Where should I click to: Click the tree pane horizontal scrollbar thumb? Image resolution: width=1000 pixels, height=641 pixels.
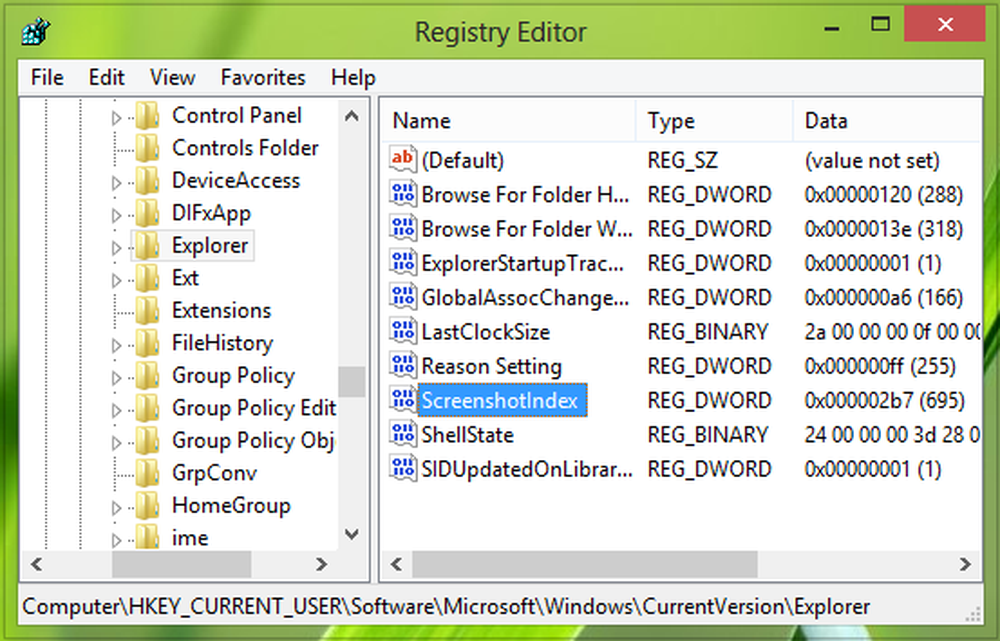[x=182, y=564]
